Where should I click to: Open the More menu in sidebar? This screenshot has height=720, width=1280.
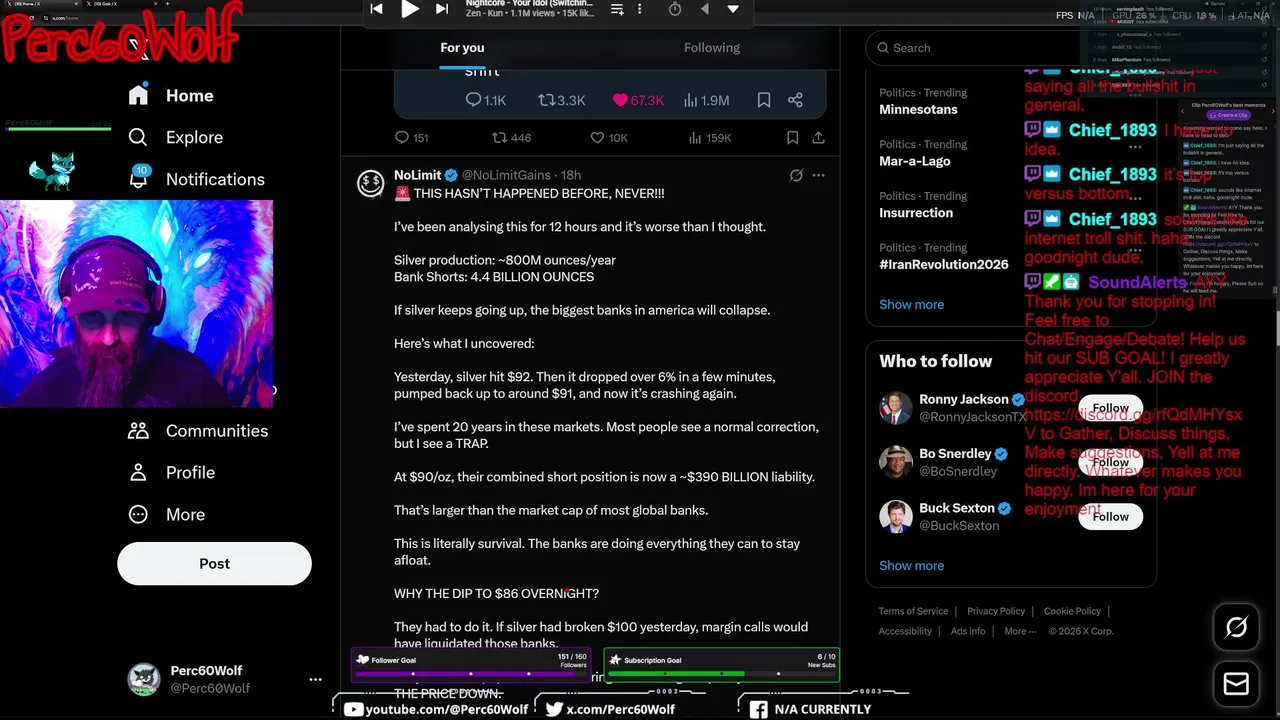click(166, 514)
